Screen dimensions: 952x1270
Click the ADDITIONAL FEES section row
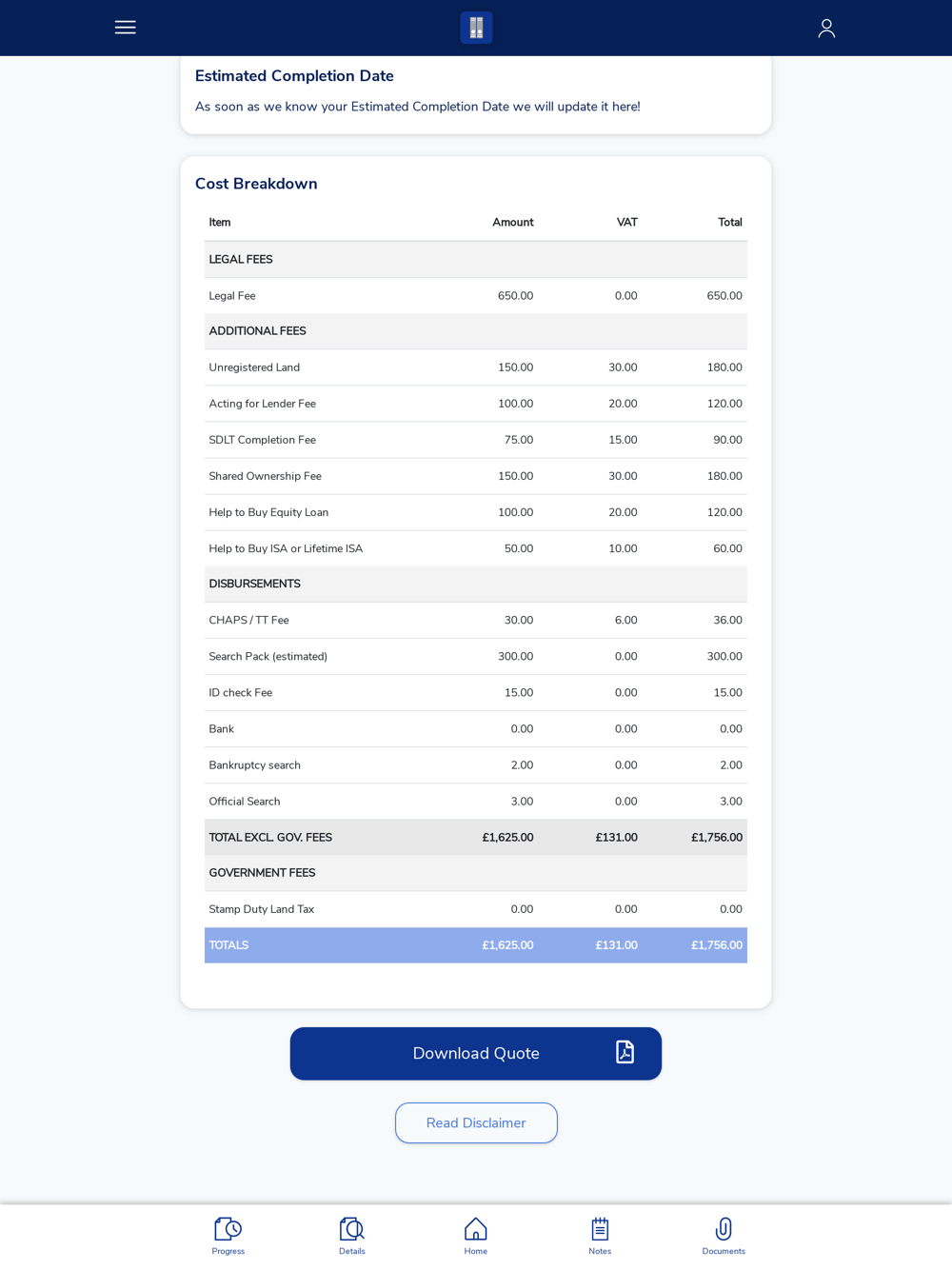[x=476, y=331]
